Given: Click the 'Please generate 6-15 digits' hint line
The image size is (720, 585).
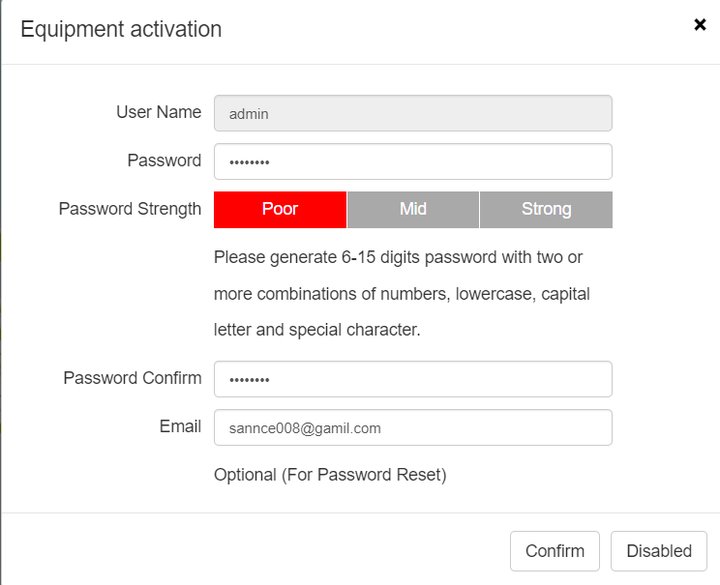Looking at the screenshot, I should point(398,257).
